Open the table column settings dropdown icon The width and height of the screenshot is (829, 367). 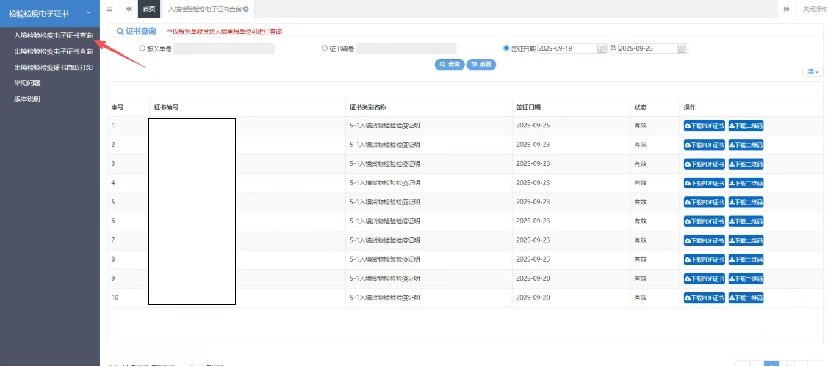(x=812, y=72)
